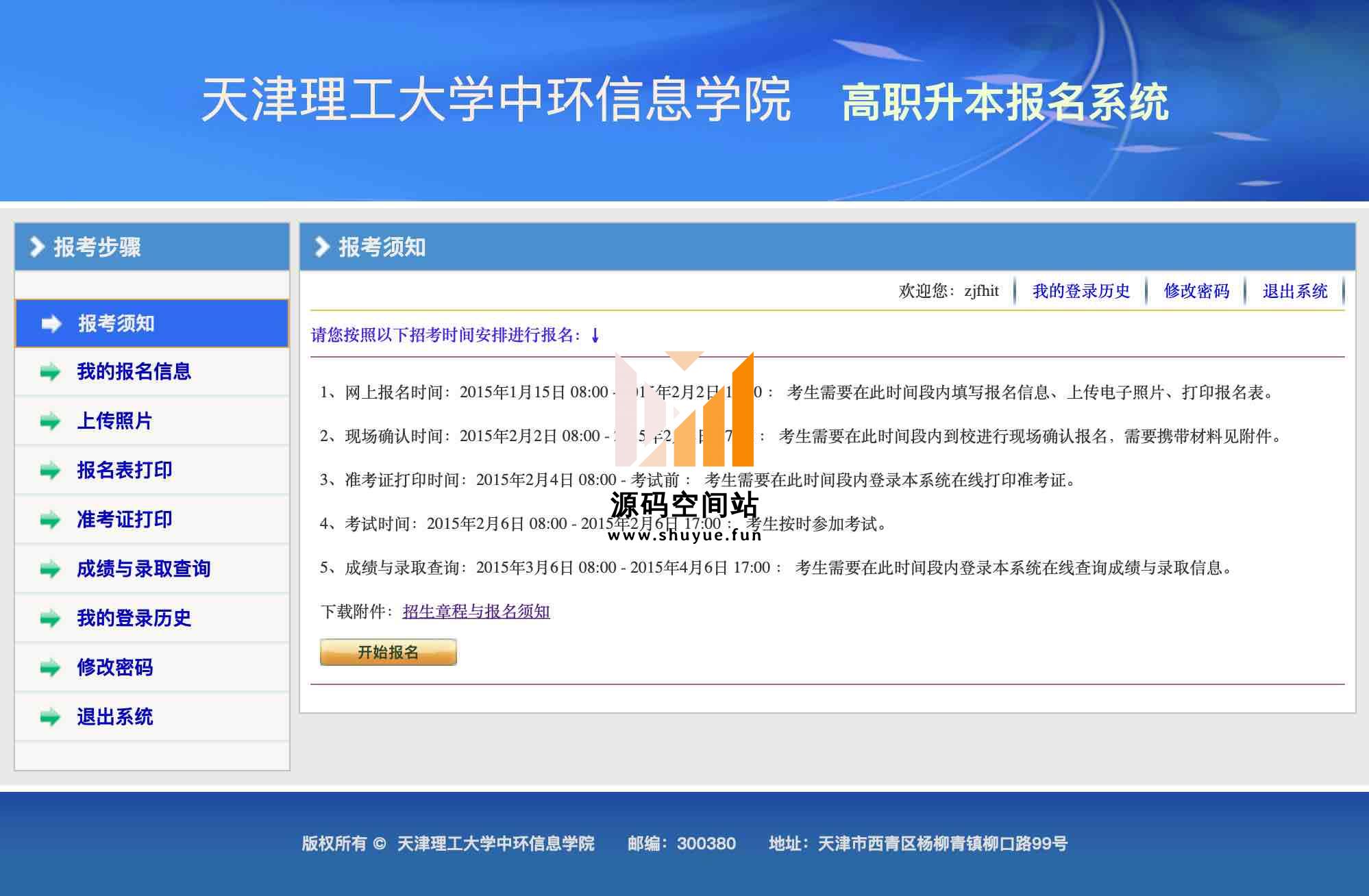Click green arrow icon next to 上传照片
The image size is (1369, 896).
50,421
